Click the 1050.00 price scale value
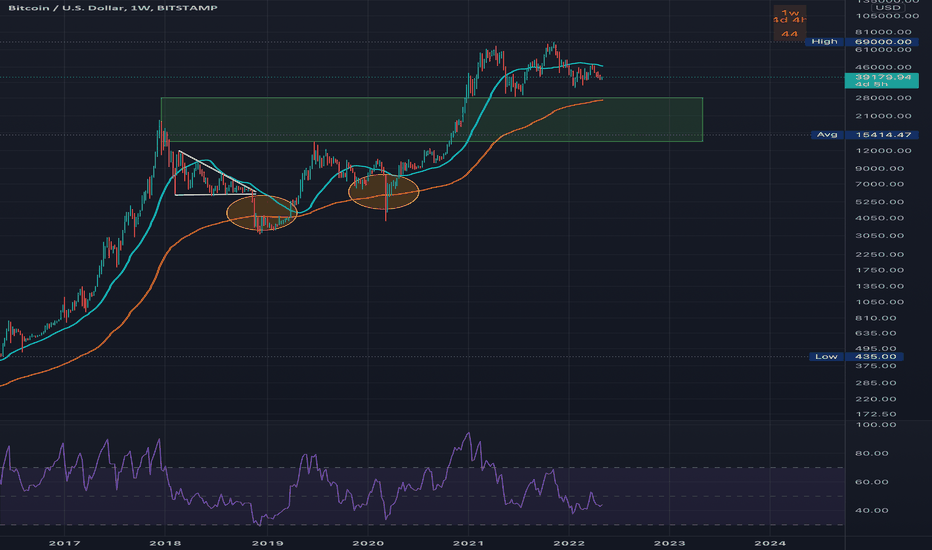The image size is (932, 550). 880,302
